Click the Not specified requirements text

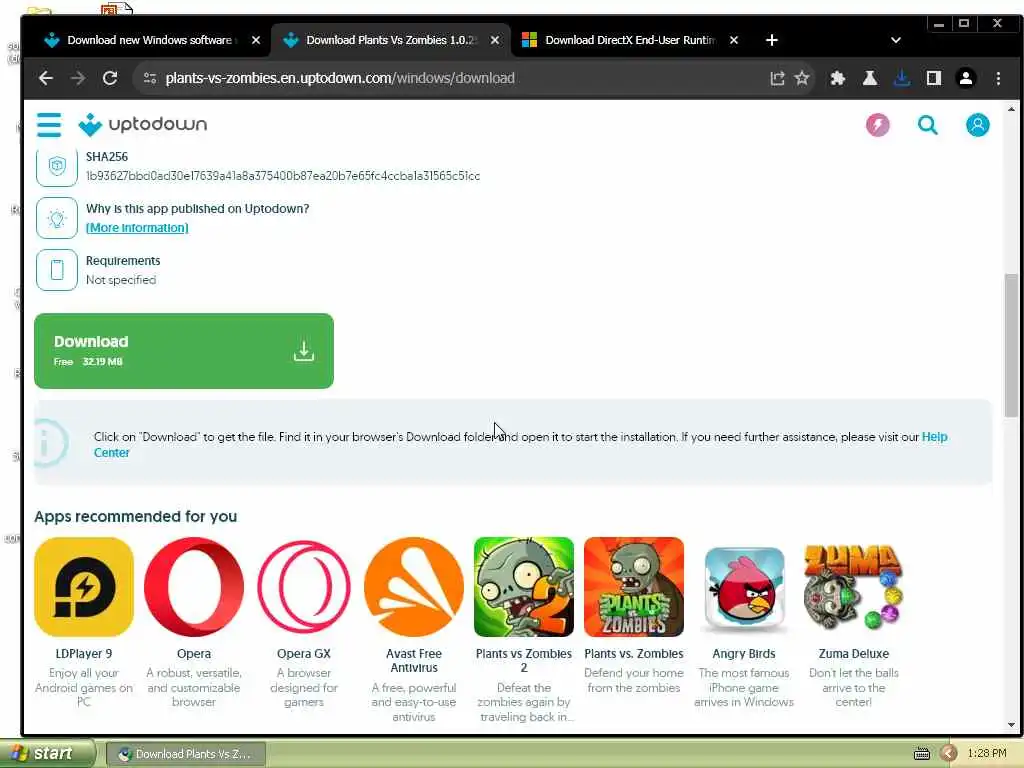tap(121, 280)
